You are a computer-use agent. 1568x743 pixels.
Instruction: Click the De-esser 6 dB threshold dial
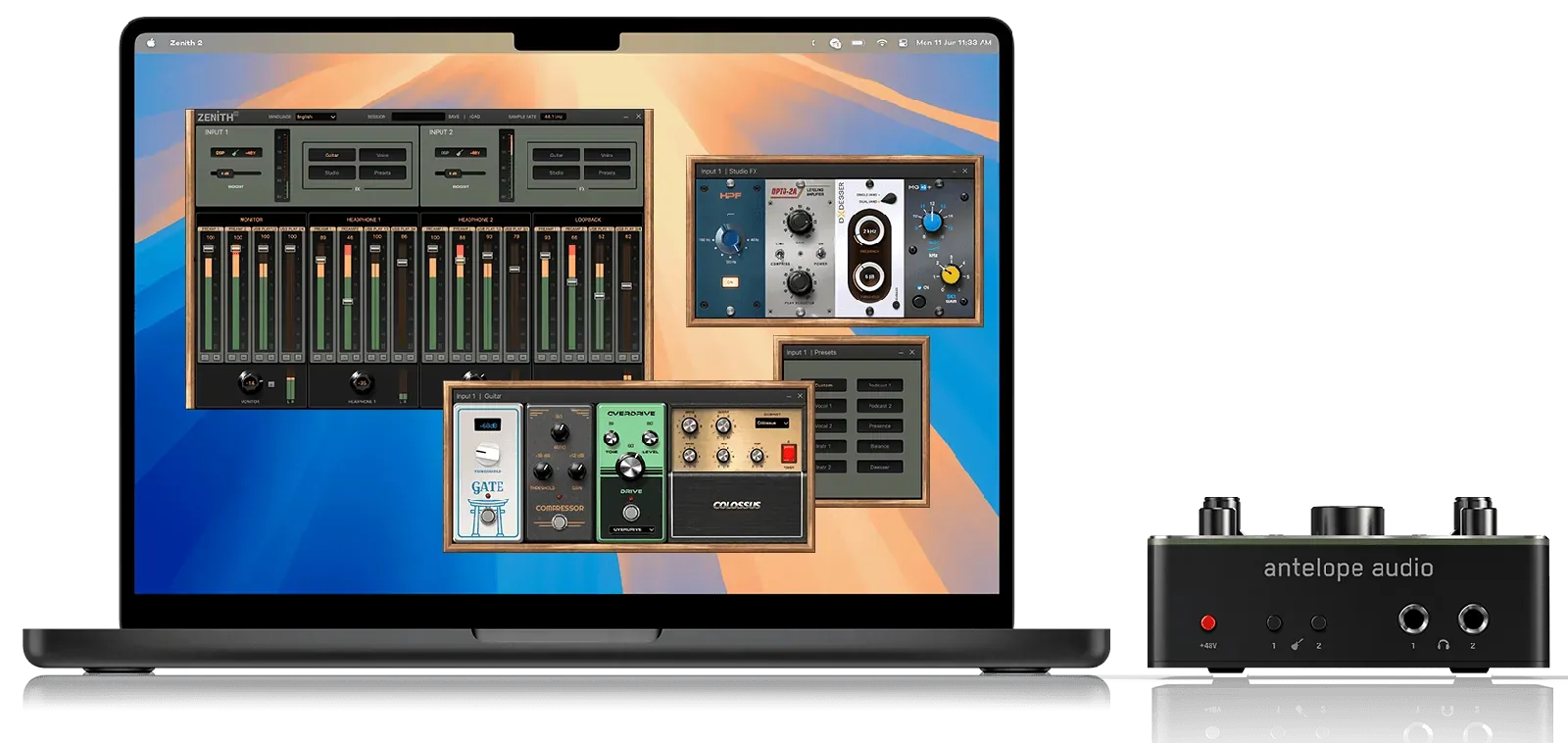pyautogui.click(x=868, y=277)
